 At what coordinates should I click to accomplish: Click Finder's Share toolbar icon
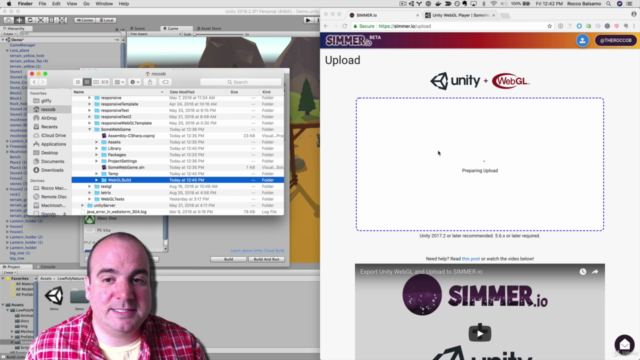click(150, 82)
